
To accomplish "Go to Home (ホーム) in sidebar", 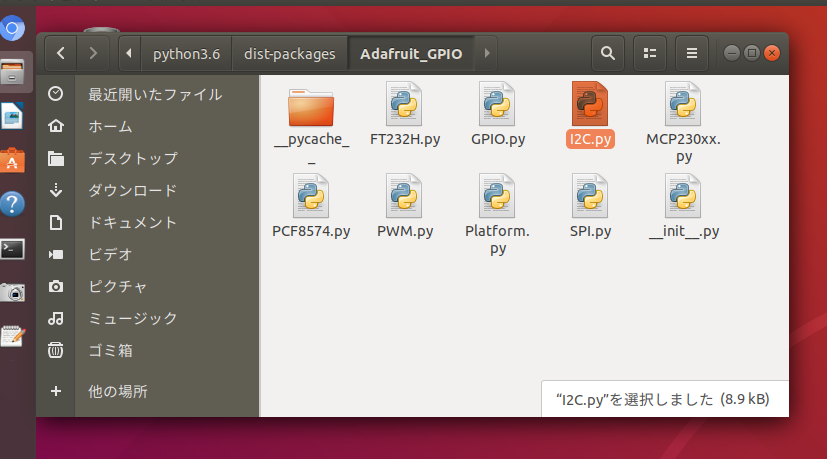I will tap(110, 127).
